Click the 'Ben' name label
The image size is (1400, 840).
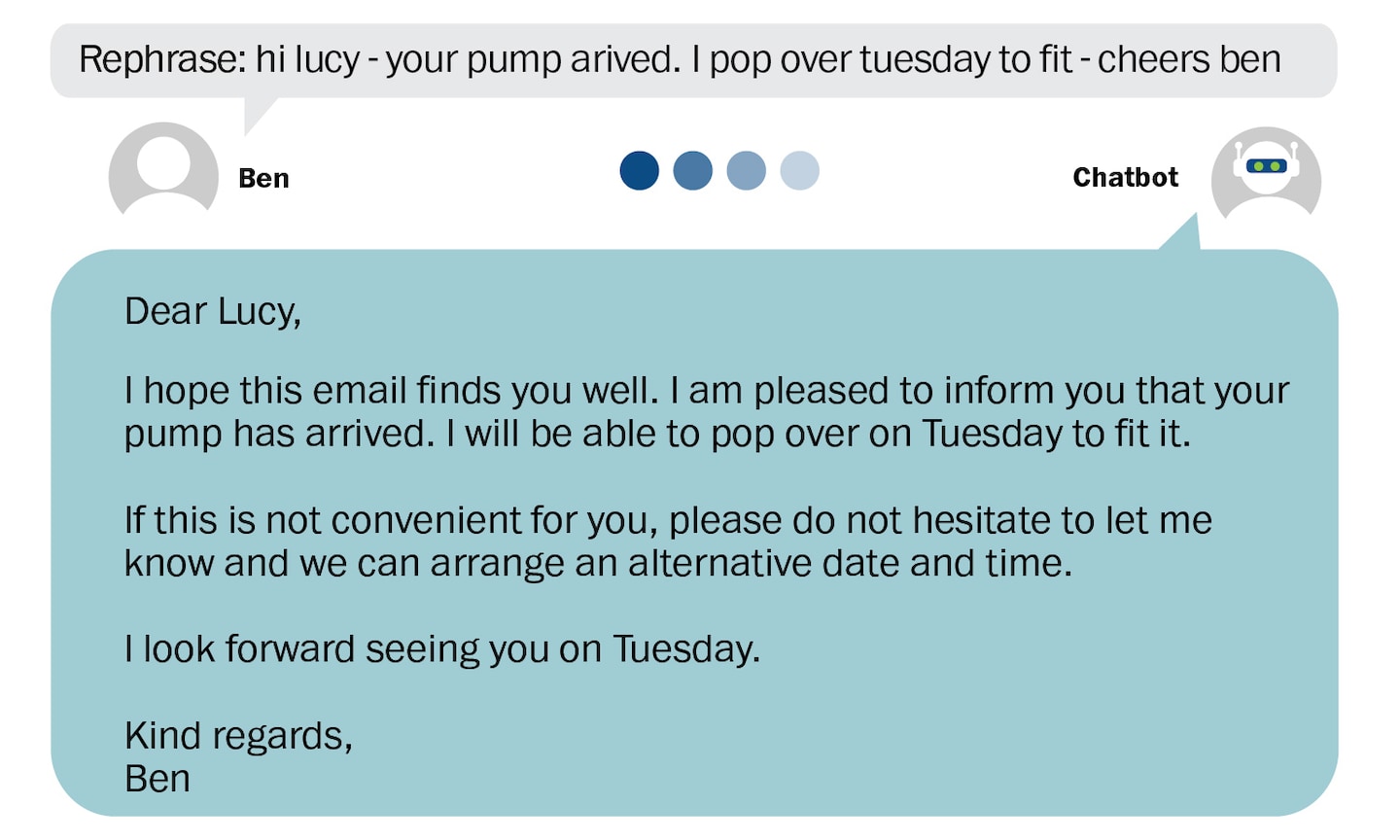(263, 178)
